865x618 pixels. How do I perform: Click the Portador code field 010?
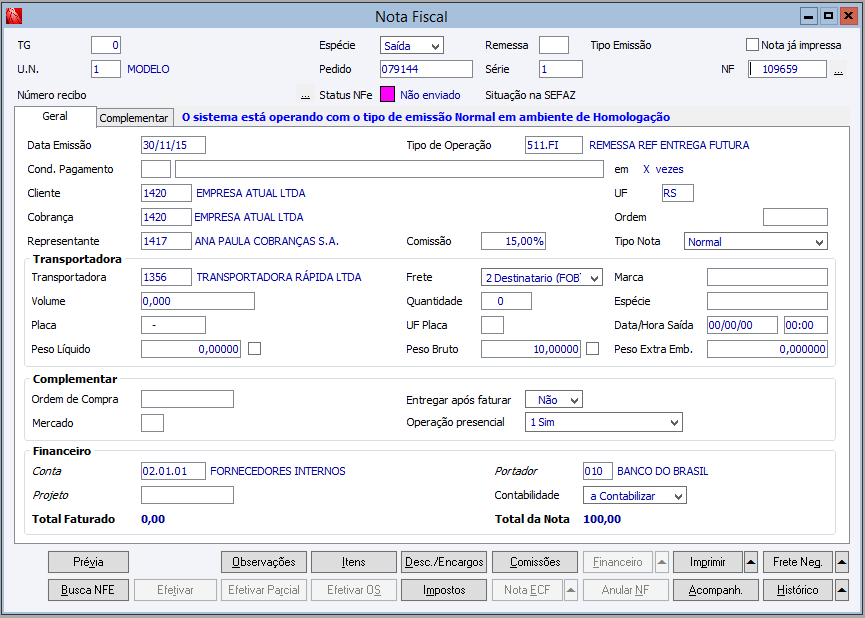598,471
